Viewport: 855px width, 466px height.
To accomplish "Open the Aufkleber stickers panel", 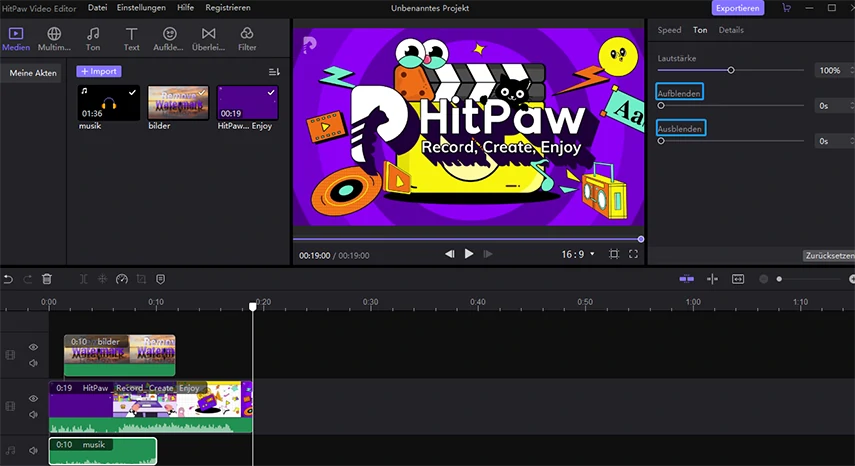I will [170, 34].
